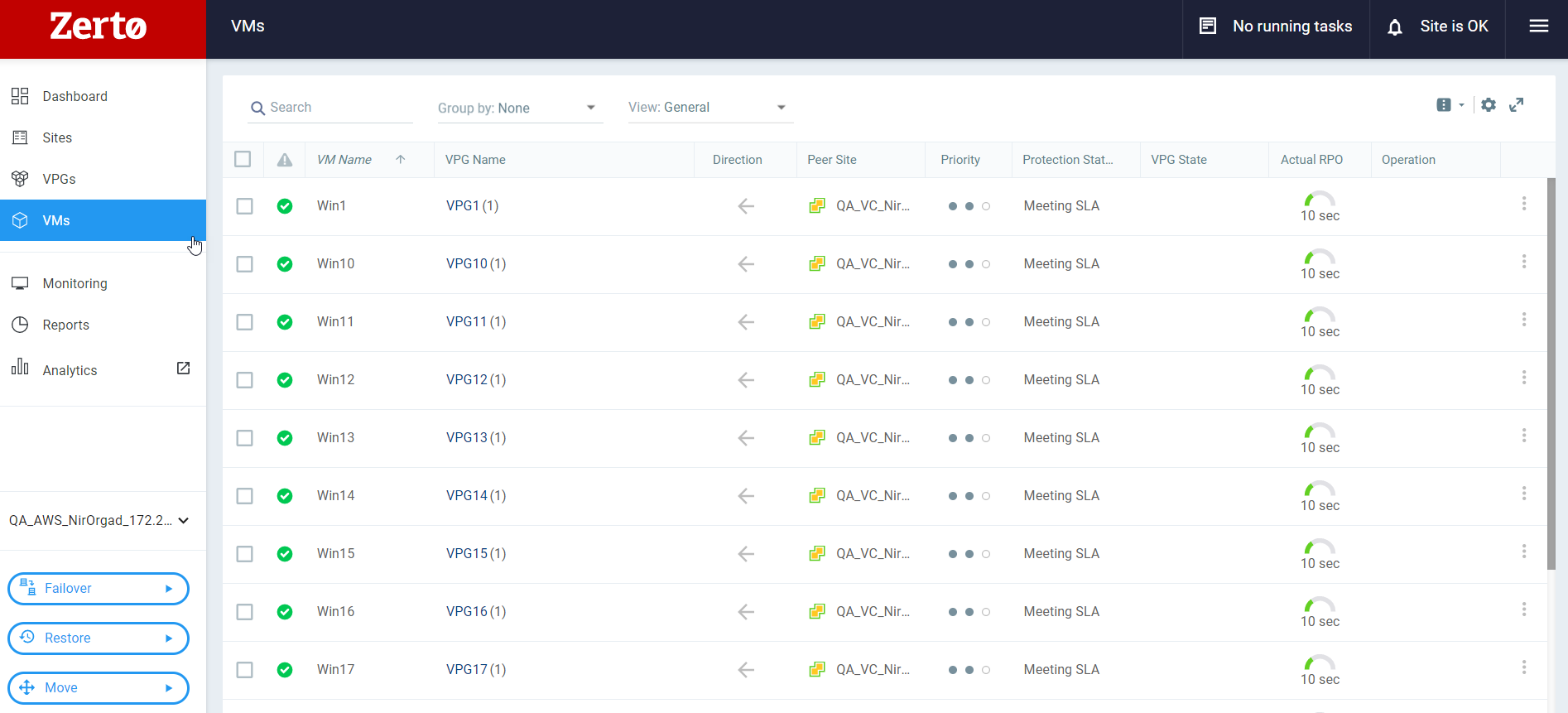Image resolution: width=1568 pixels, height=713 pixels.
Task: Open the hamburger menu in the header
Action: 1538,26
